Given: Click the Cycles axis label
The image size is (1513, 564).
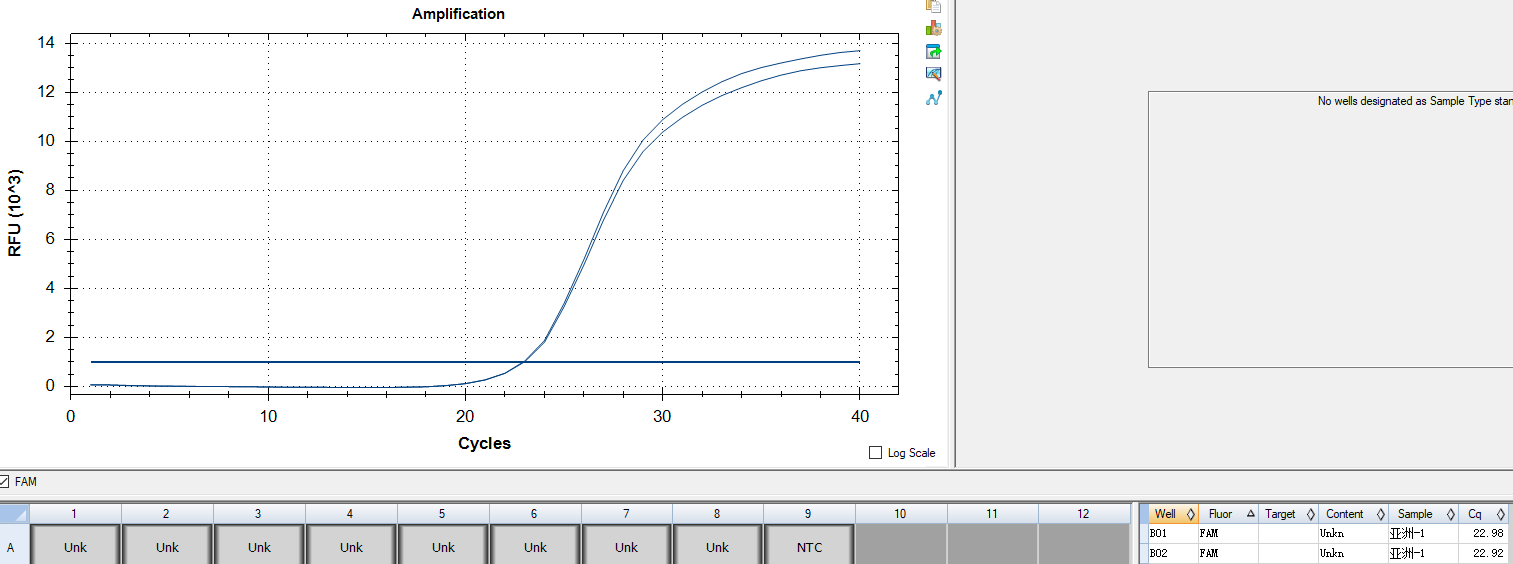Looking at the screenshot, I should coord(484,443).
